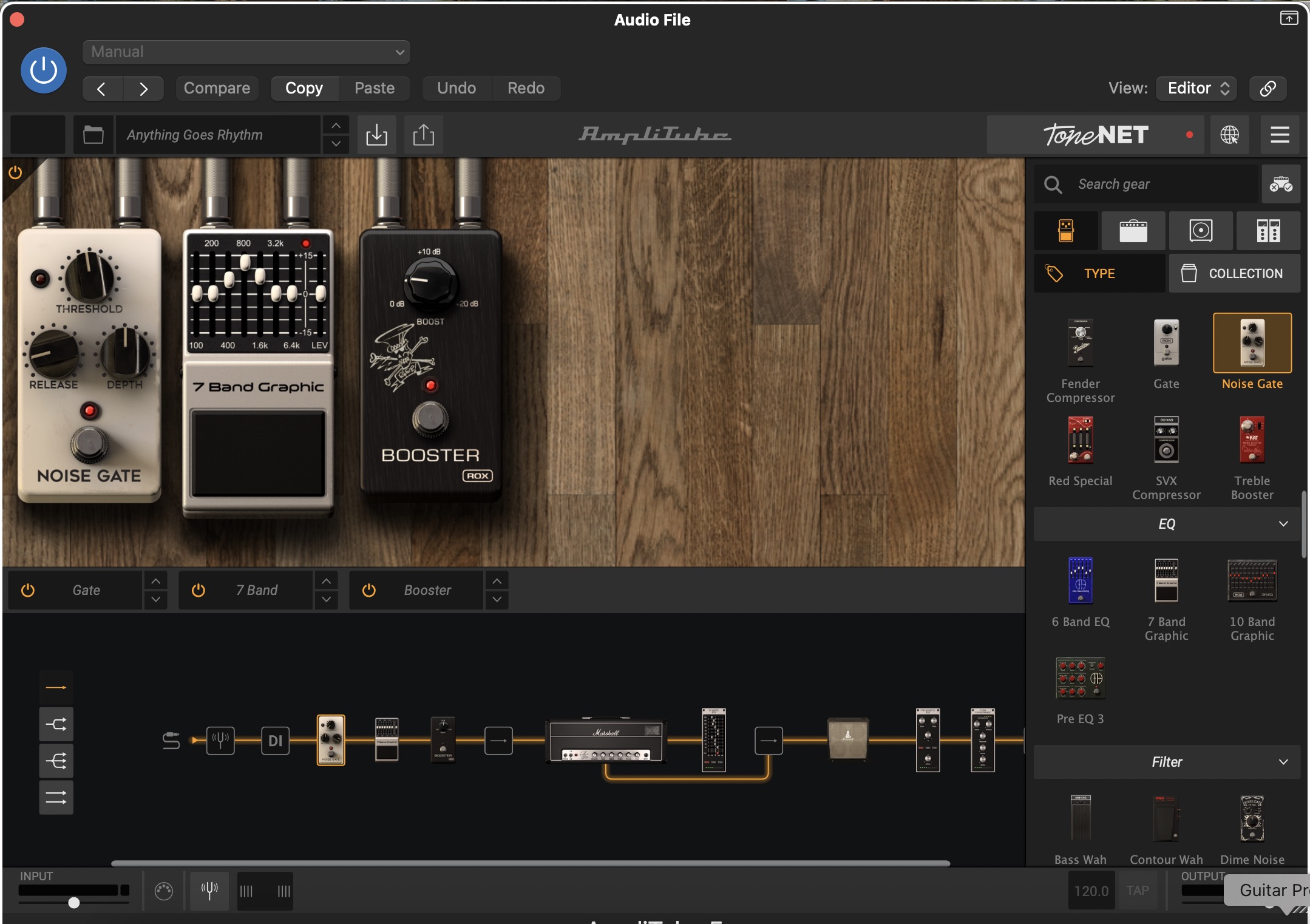
Task: Select the two-way split routing icon
Action: pyautogui.click(x=56, y=724)
